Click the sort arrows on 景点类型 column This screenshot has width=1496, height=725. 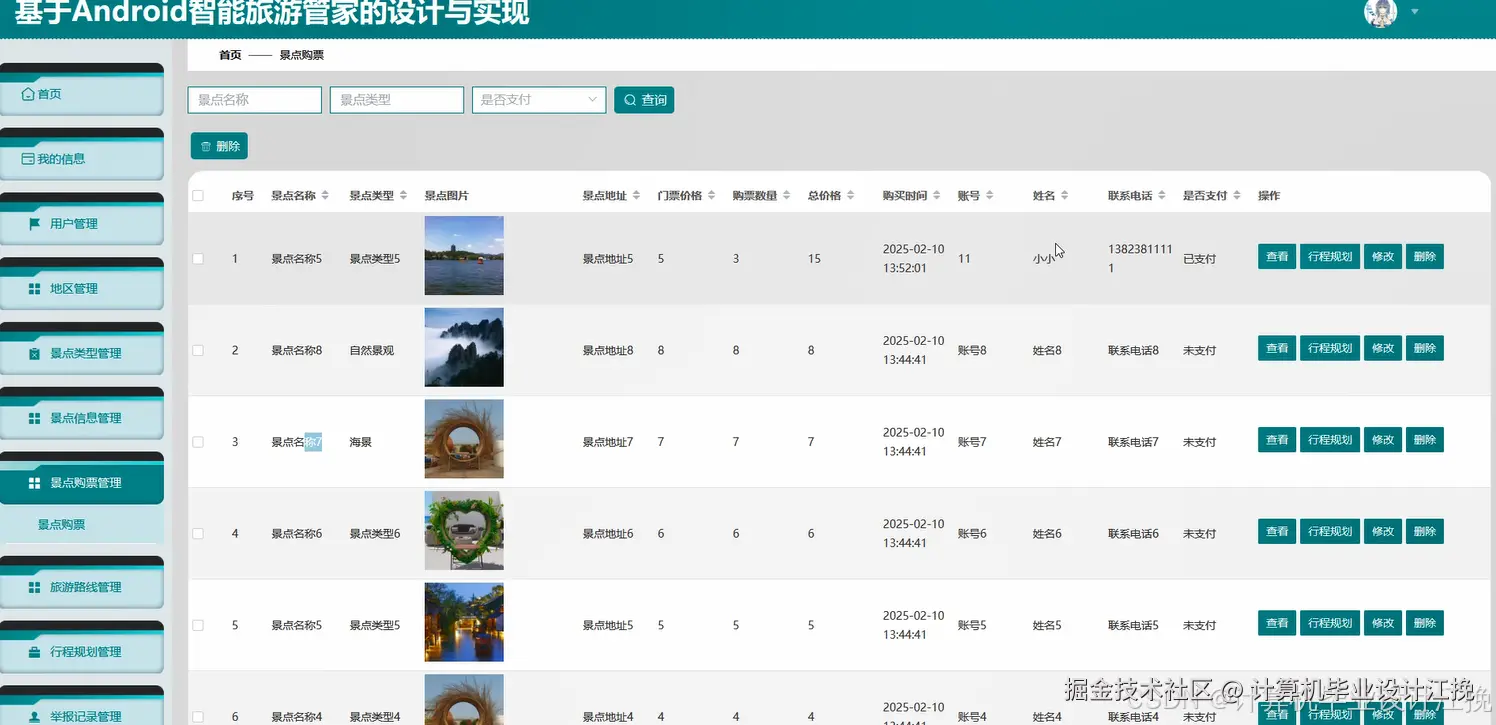coord(403,196)
